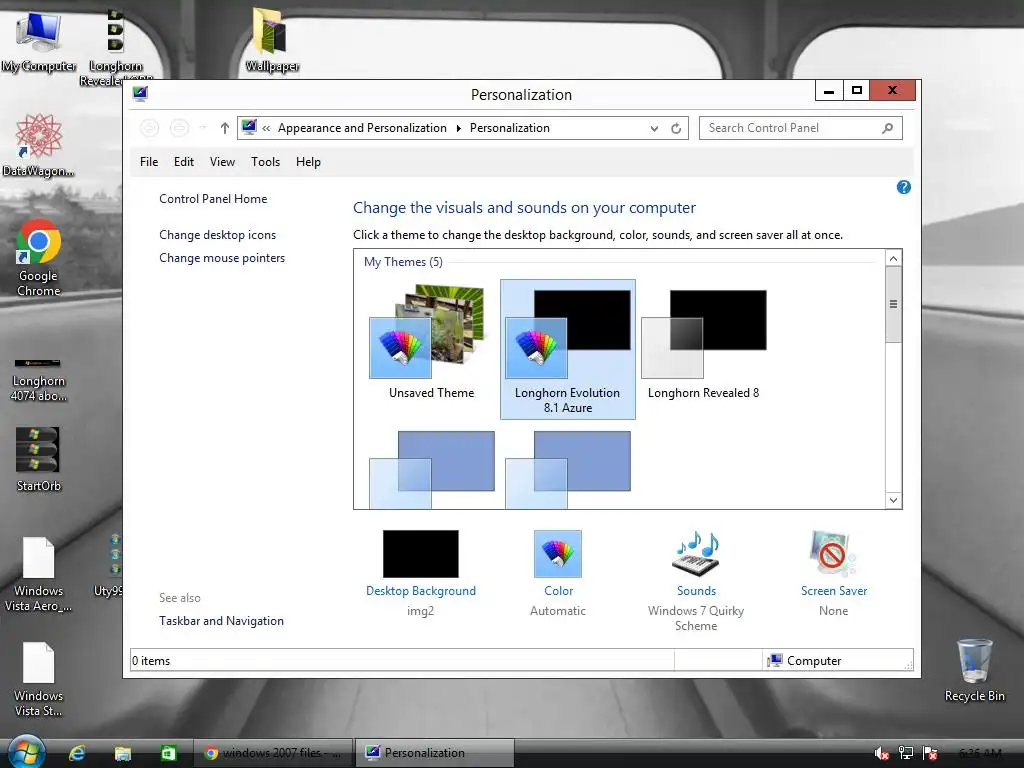
Task: Open the Sounds settings icon
Action: (x=696, y=554)
